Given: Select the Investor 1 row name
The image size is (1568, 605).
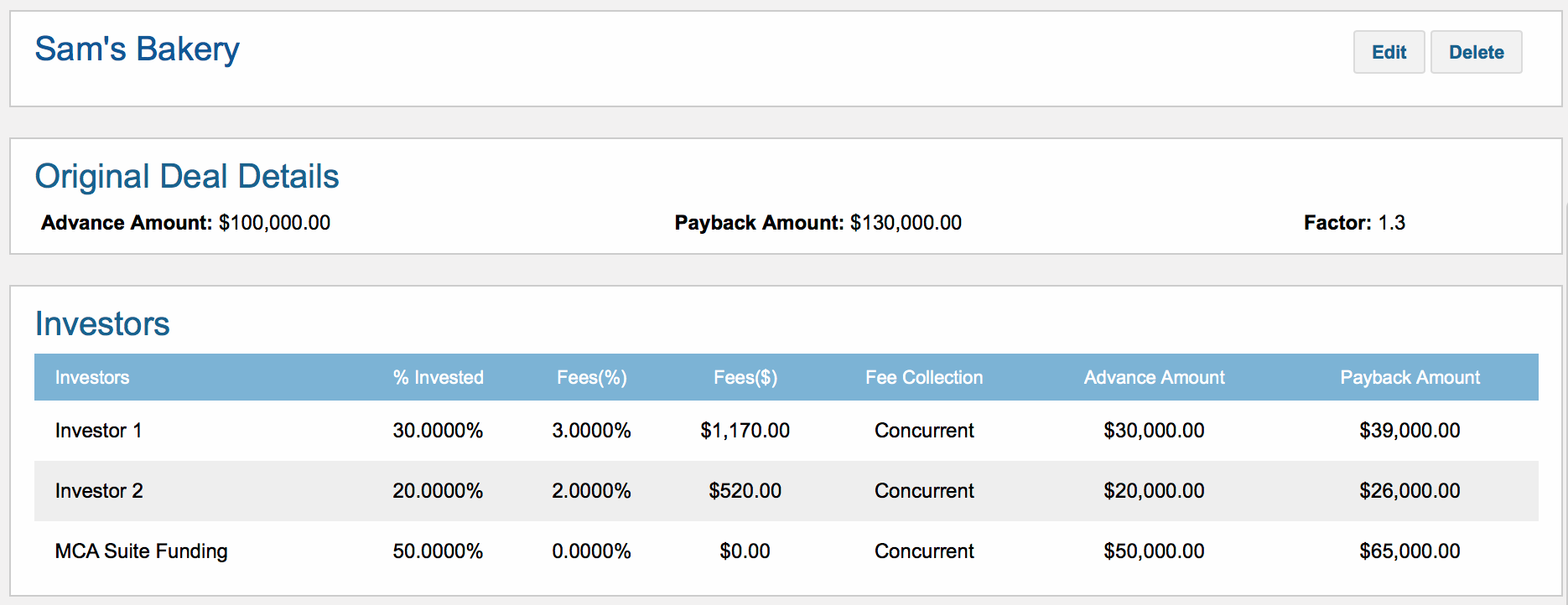Looking at the screenshot, I should [98, 431].
